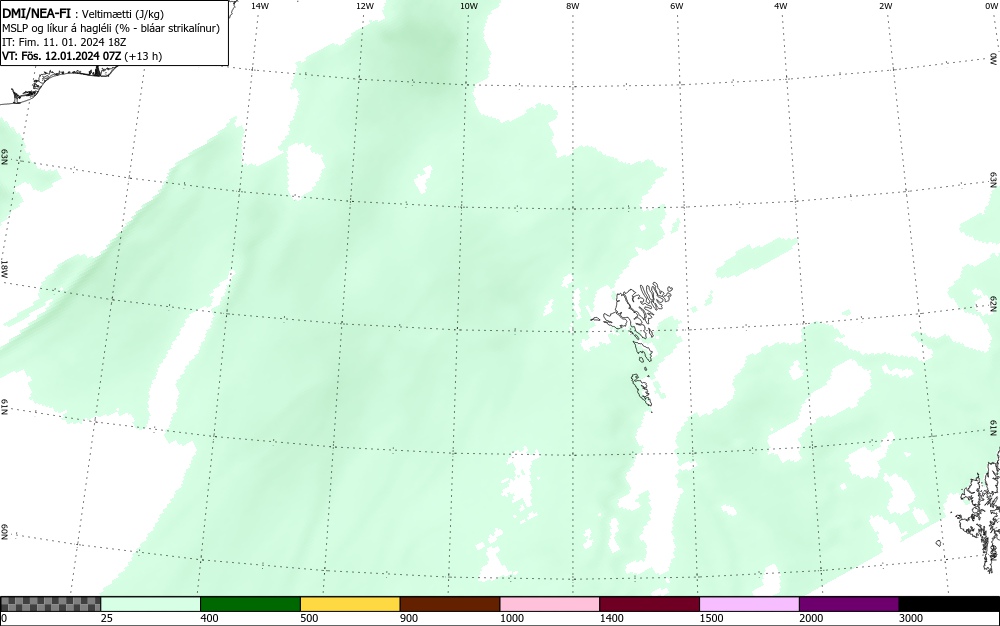This screenshot has height=626, width=1000.
Task: Click the "2W" longitude label
Action: (x=885, y=6)
